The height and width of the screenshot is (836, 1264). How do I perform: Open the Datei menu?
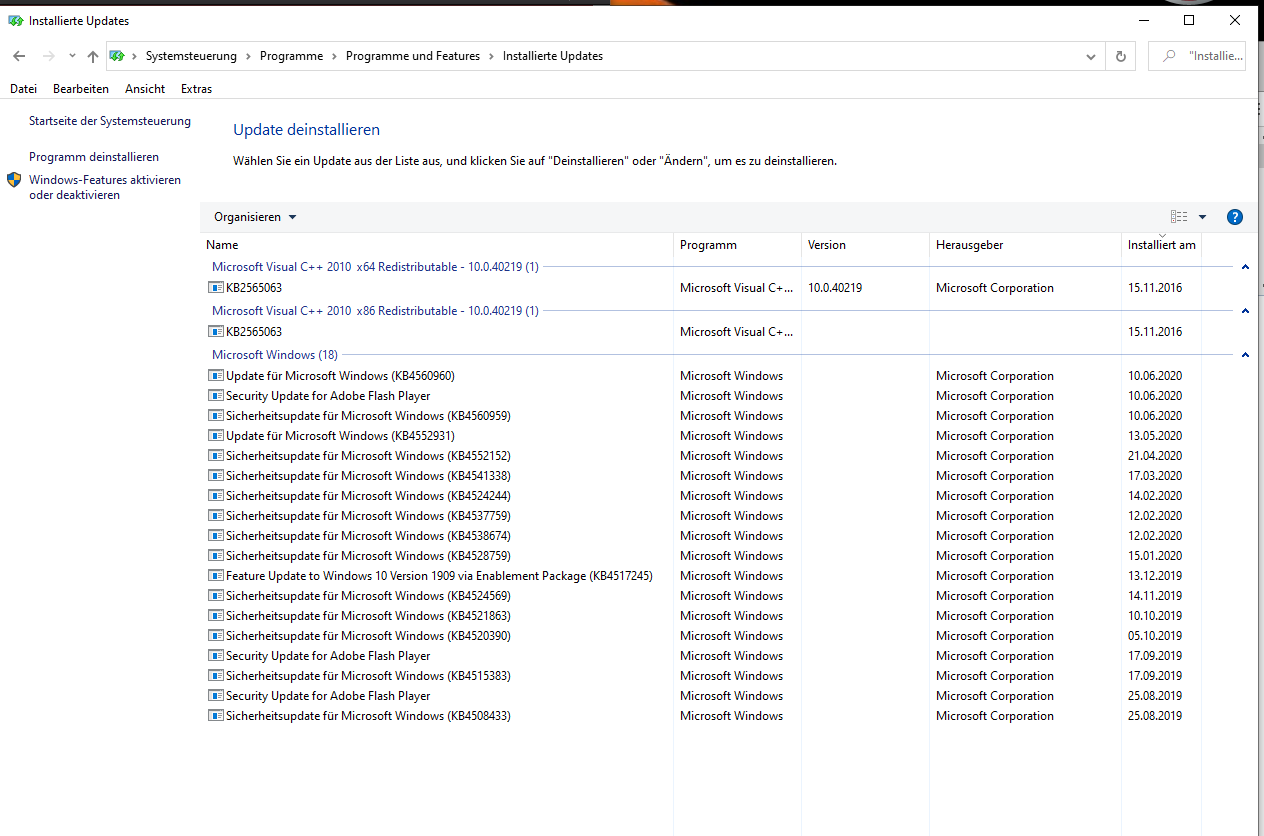[x=23, y=89]
